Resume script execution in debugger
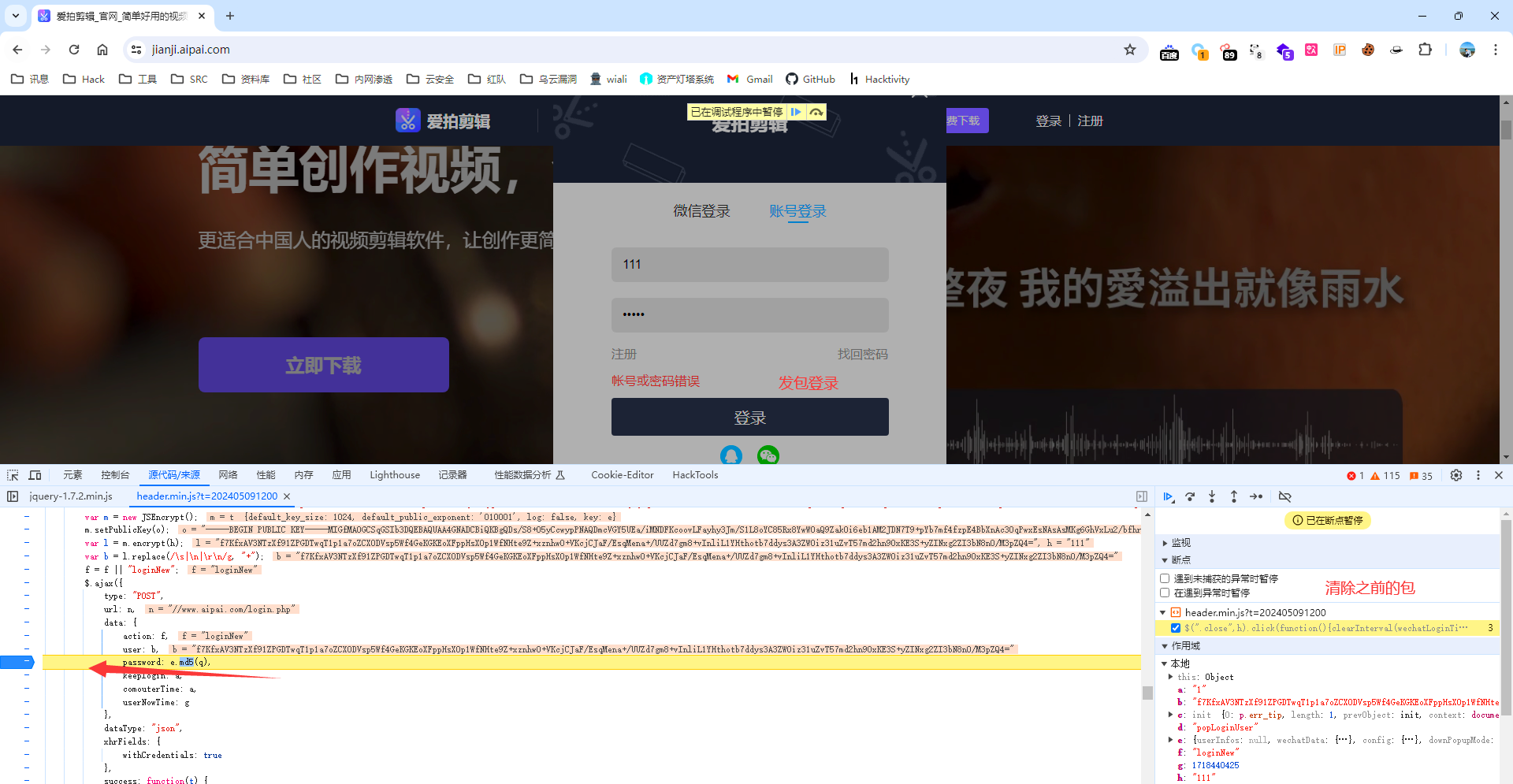1513x784 pixels. coord(1168,496)
